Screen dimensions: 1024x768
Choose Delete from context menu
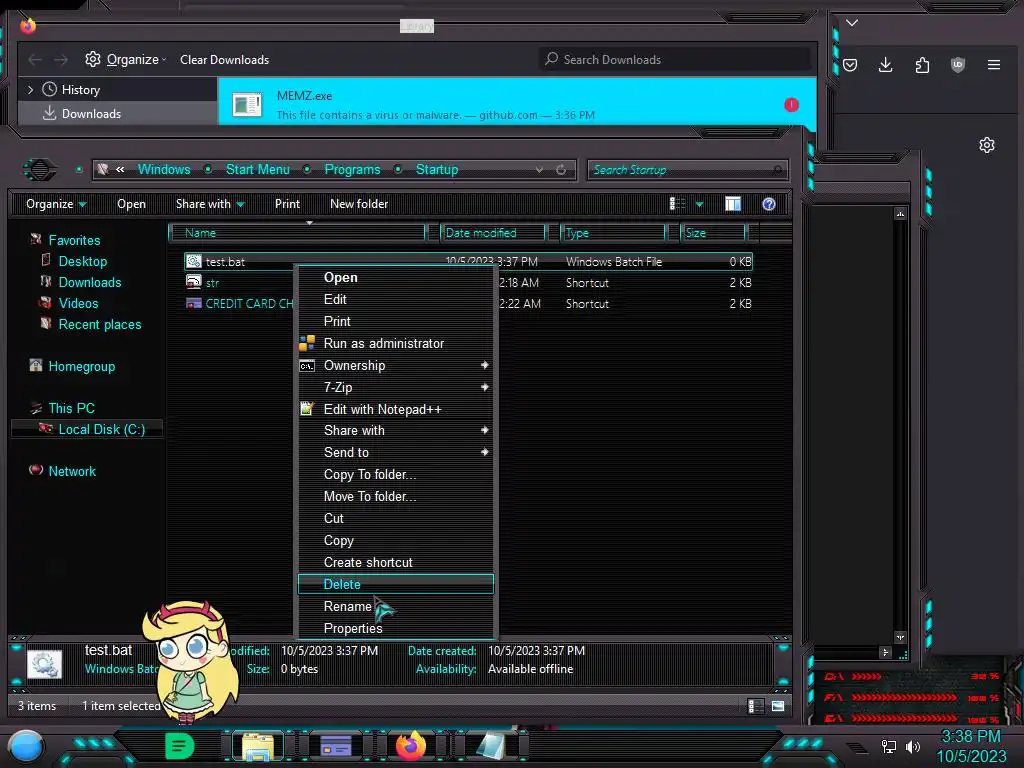pos(395,584)
